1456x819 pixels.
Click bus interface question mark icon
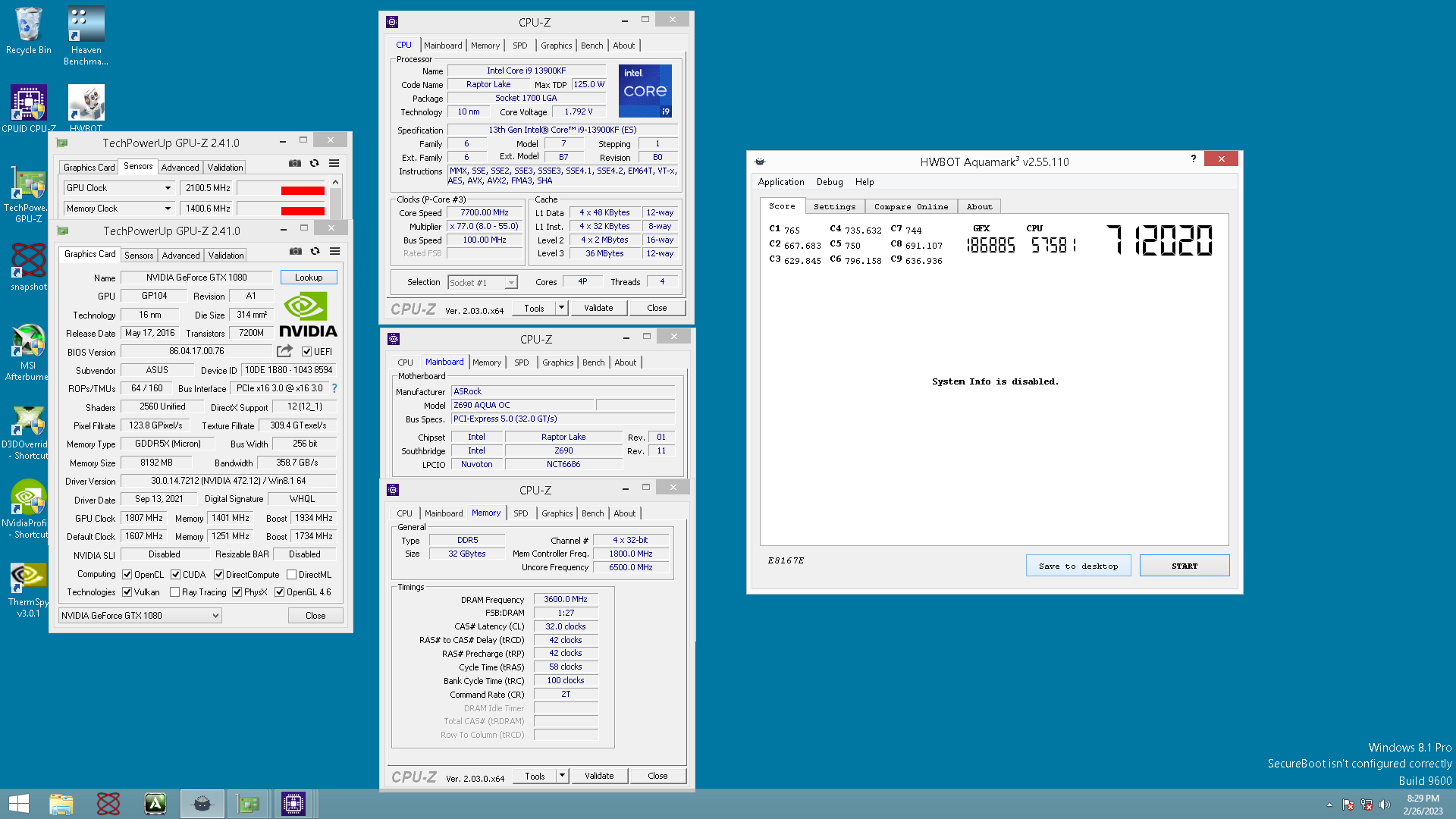334,388
